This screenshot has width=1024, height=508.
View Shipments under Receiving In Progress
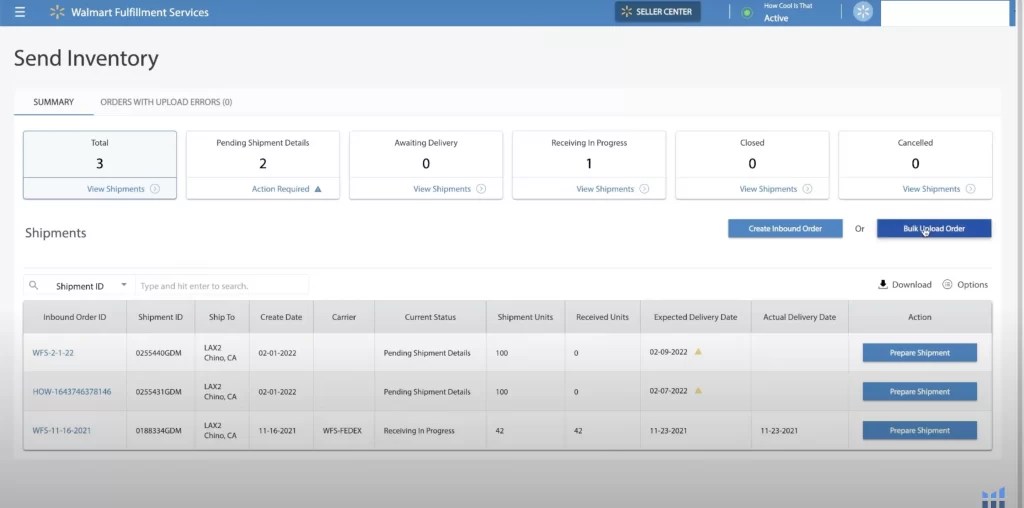click(x=605, y=189)
